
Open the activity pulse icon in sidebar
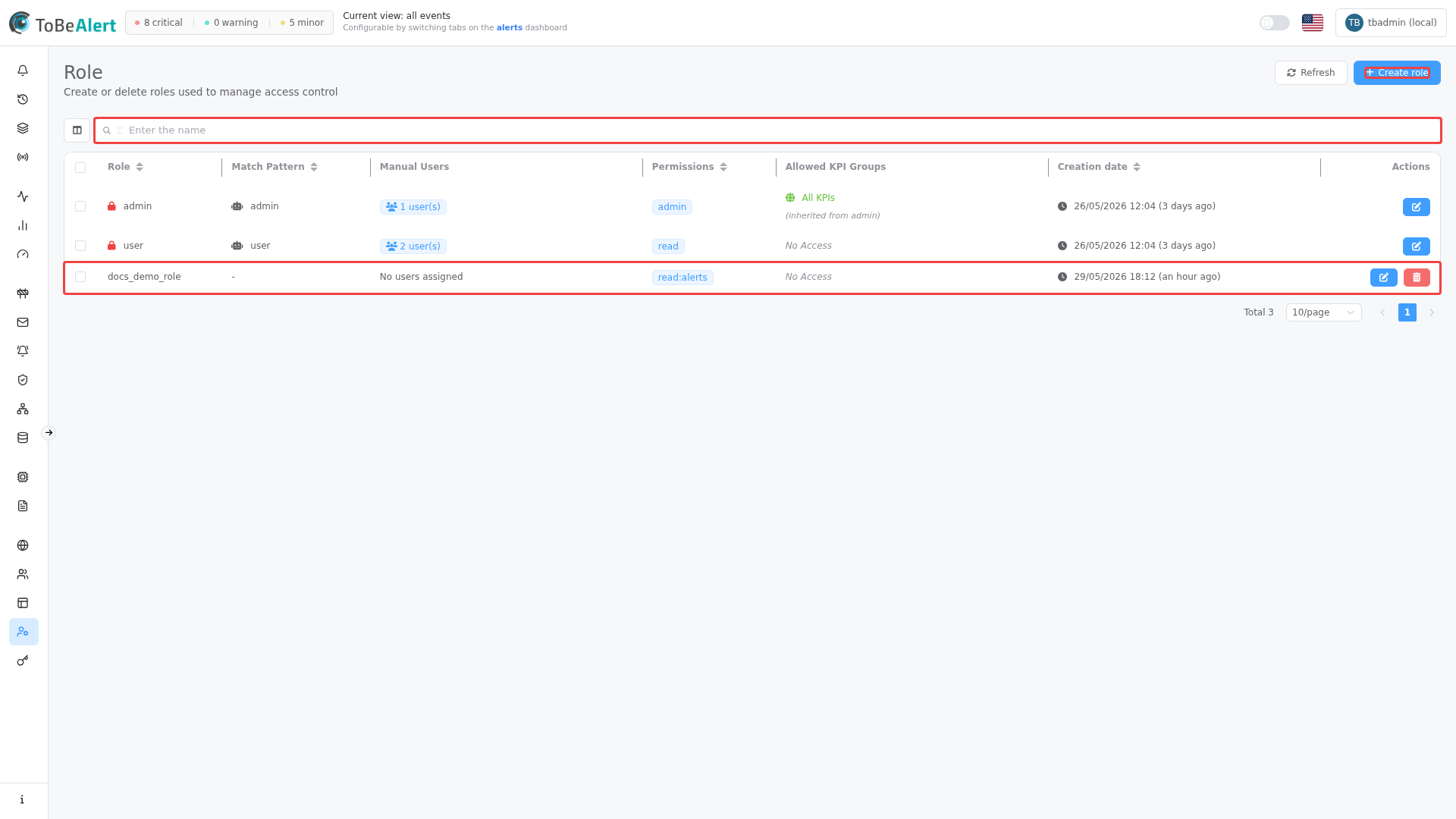coord(23,196)
